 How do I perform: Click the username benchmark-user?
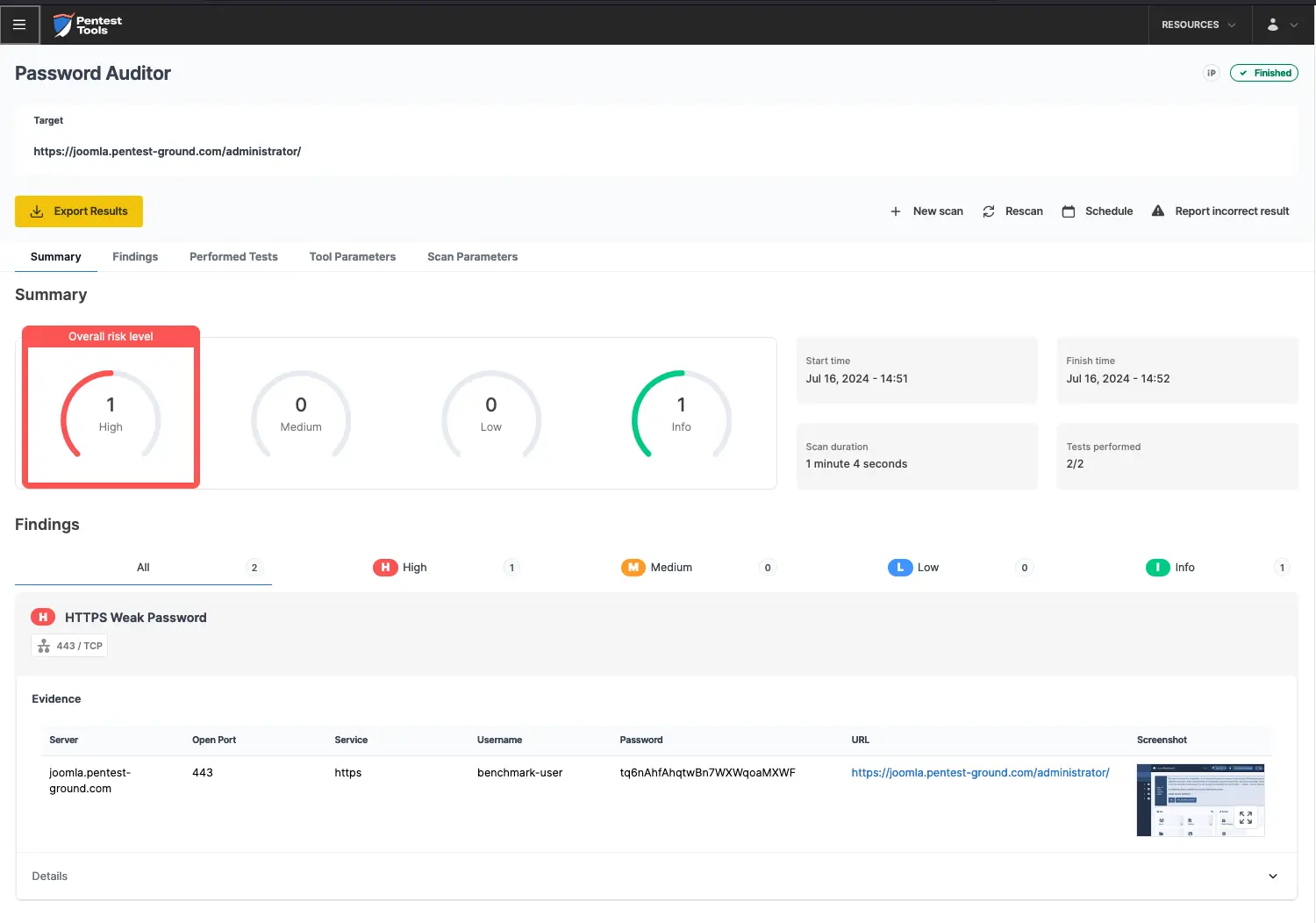click(519, 773)
